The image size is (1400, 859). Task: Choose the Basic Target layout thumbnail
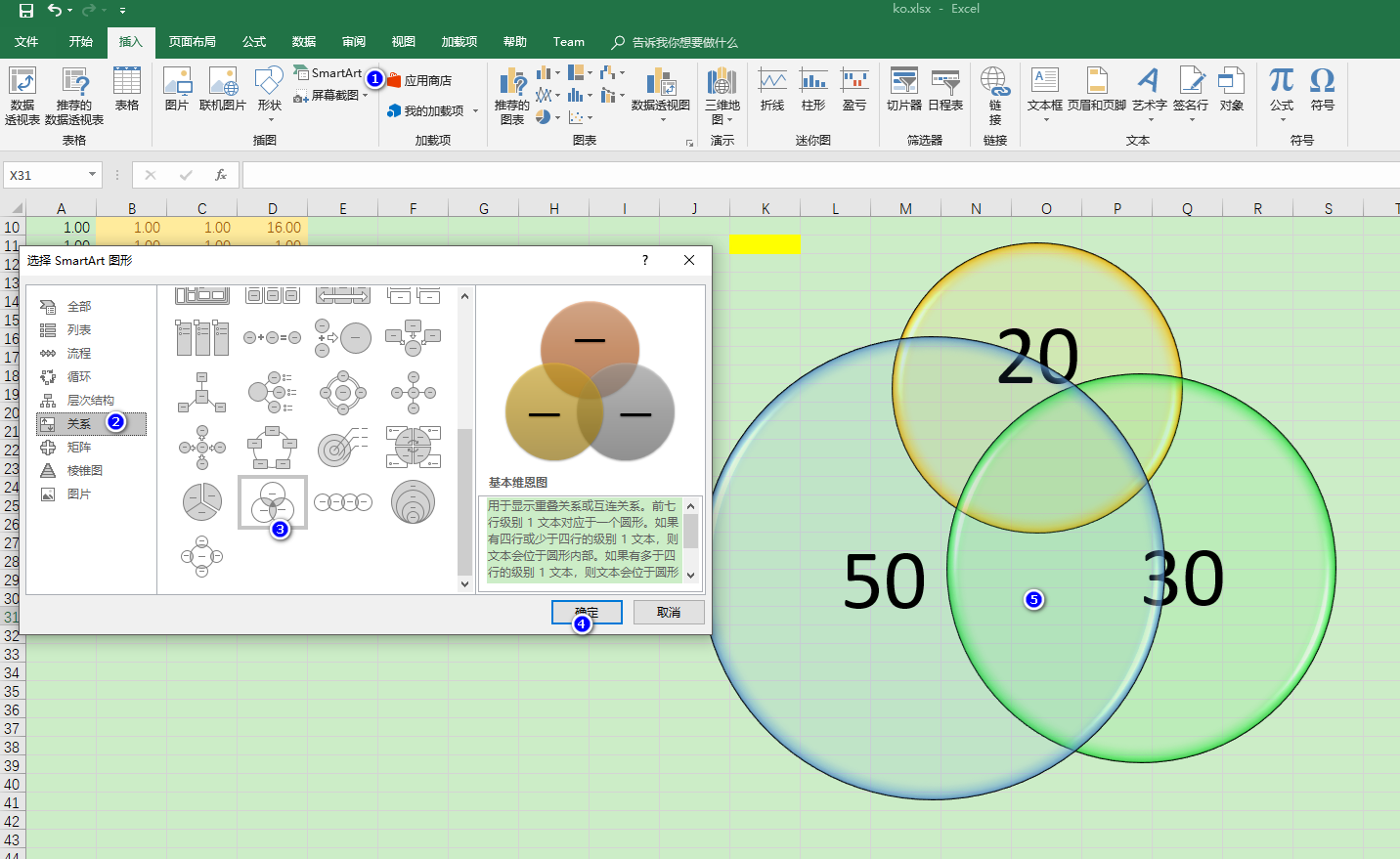(343, 448)
